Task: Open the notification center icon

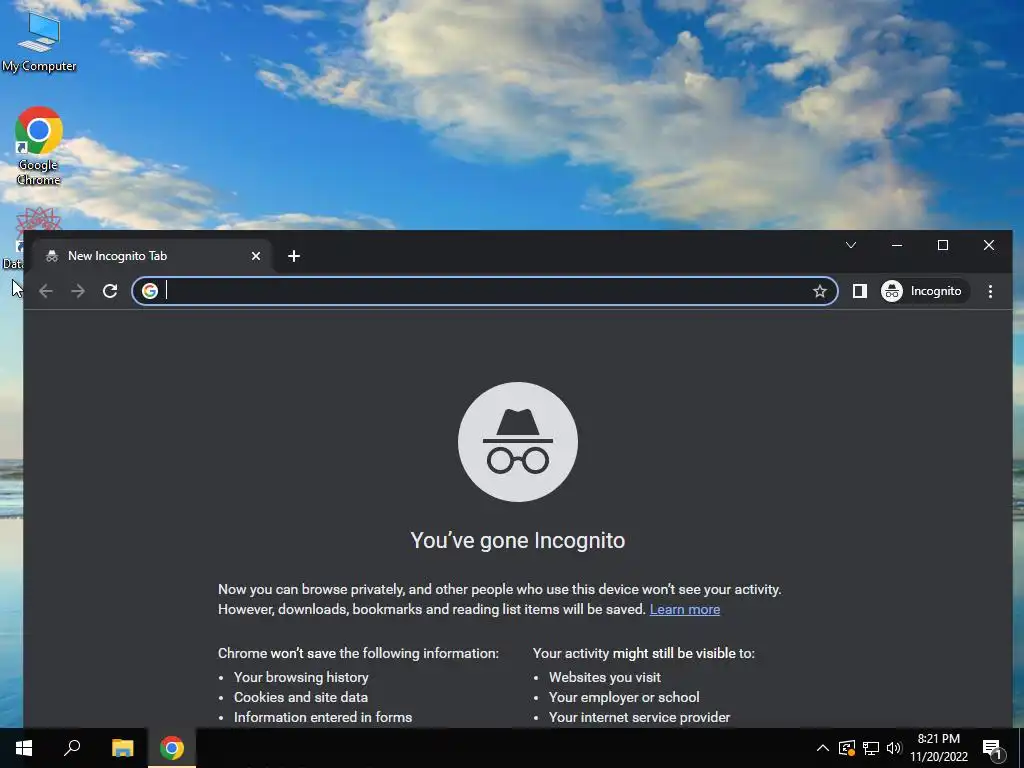Action: click(993, 748)
